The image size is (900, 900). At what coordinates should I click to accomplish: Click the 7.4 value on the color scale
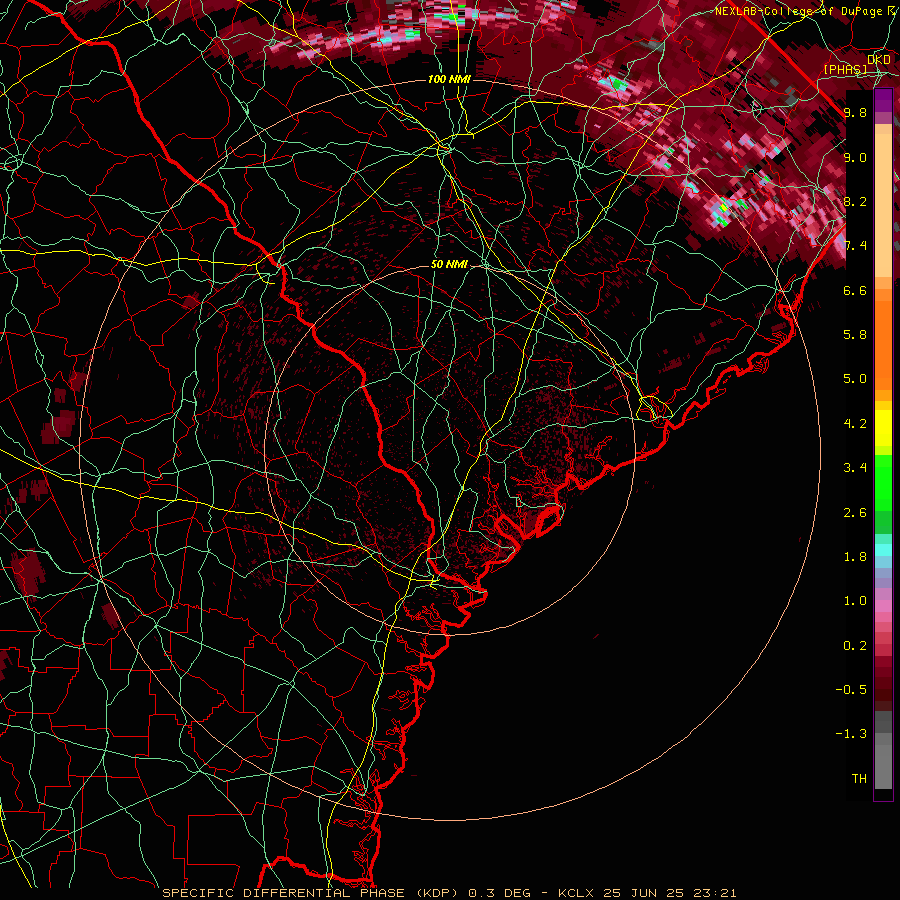point(855,246)
